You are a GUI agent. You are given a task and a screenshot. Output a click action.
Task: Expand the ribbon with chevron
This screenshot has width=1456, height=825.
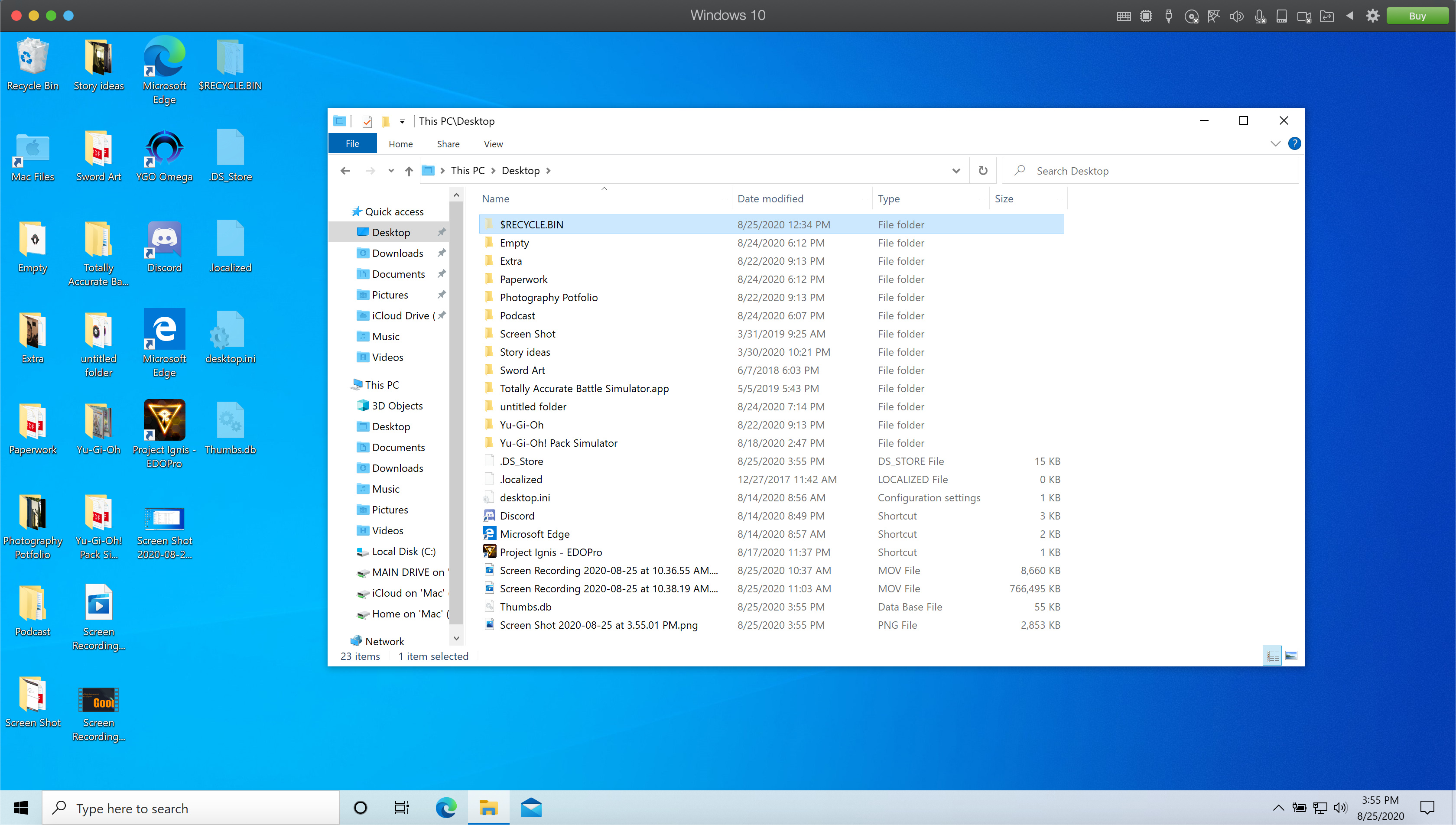coord(1275,143)
